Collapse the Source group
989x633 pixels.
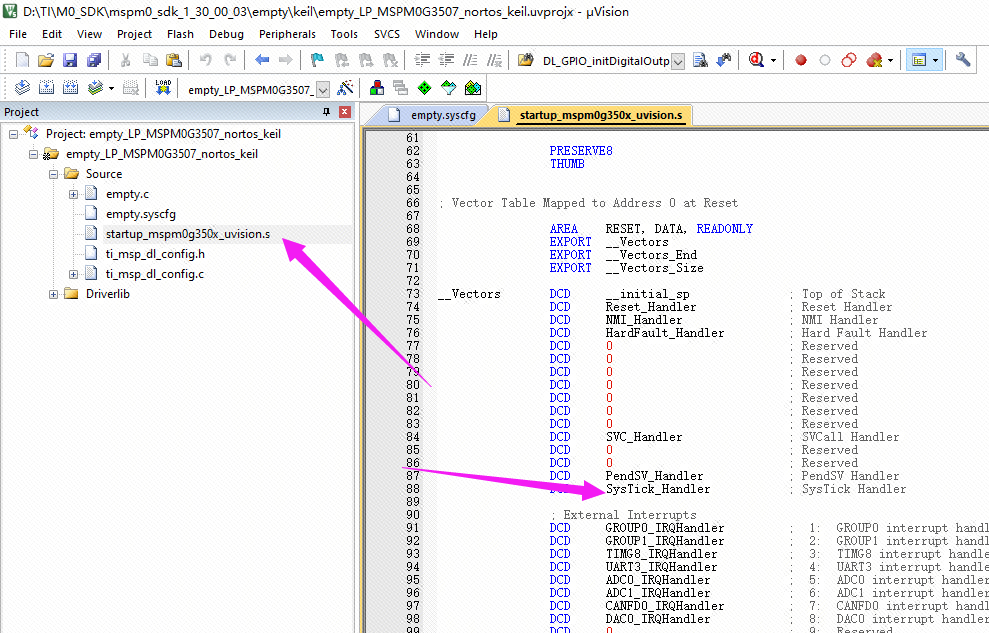tap(54, 174)
